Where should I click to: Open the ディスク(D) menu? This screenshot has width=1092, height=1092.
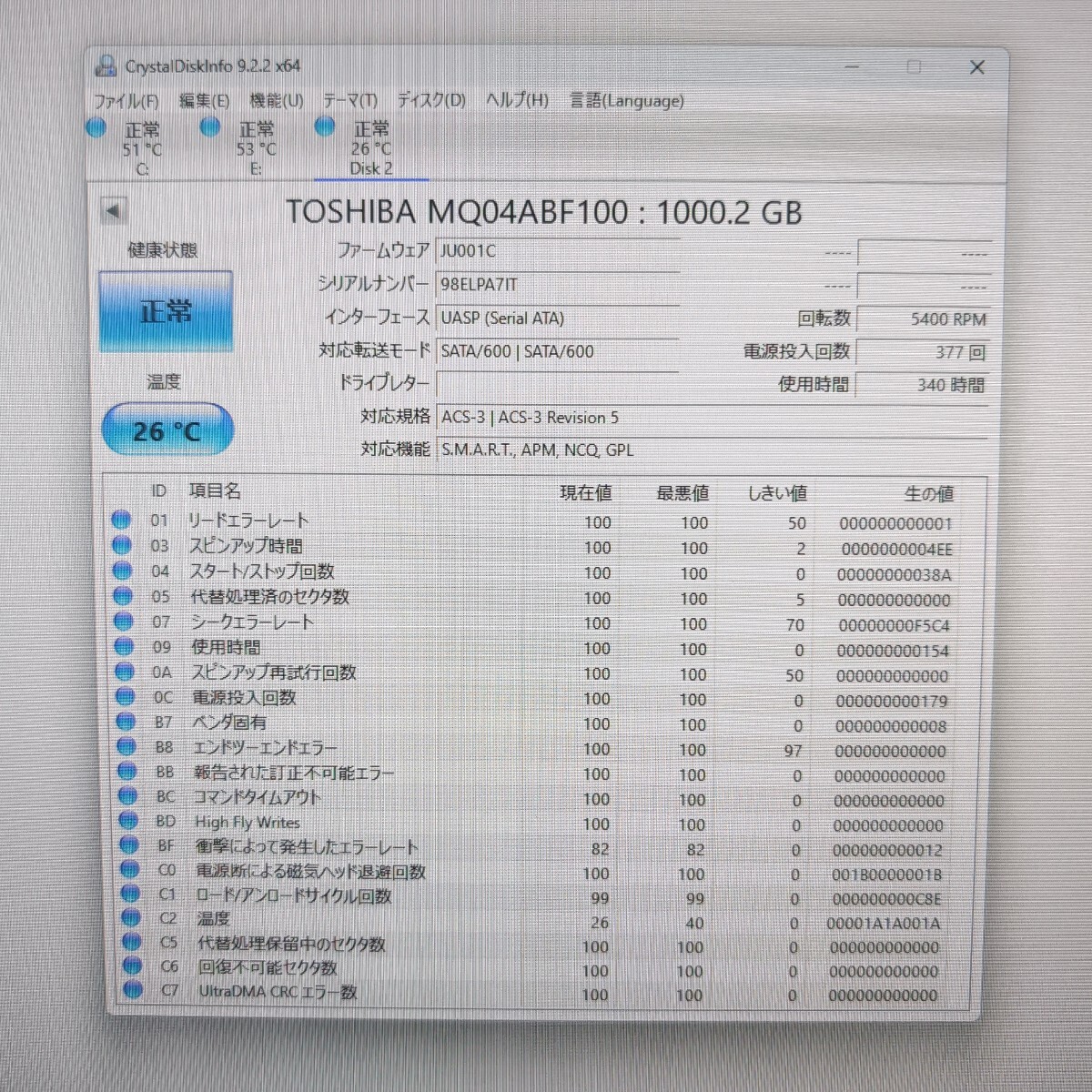[x=431, y=101]
